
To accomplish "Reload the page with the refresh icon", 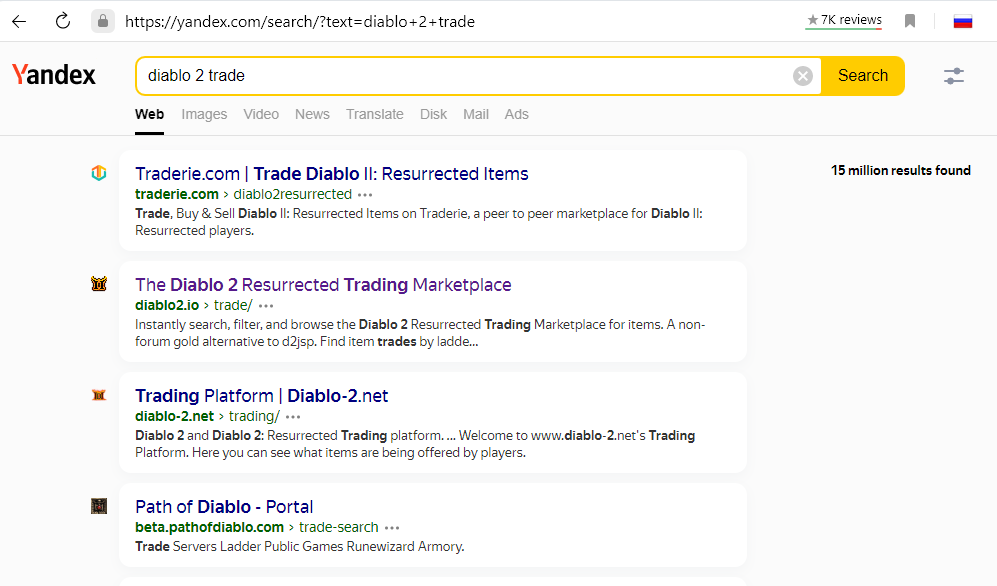I will click(x=63, y=21).
